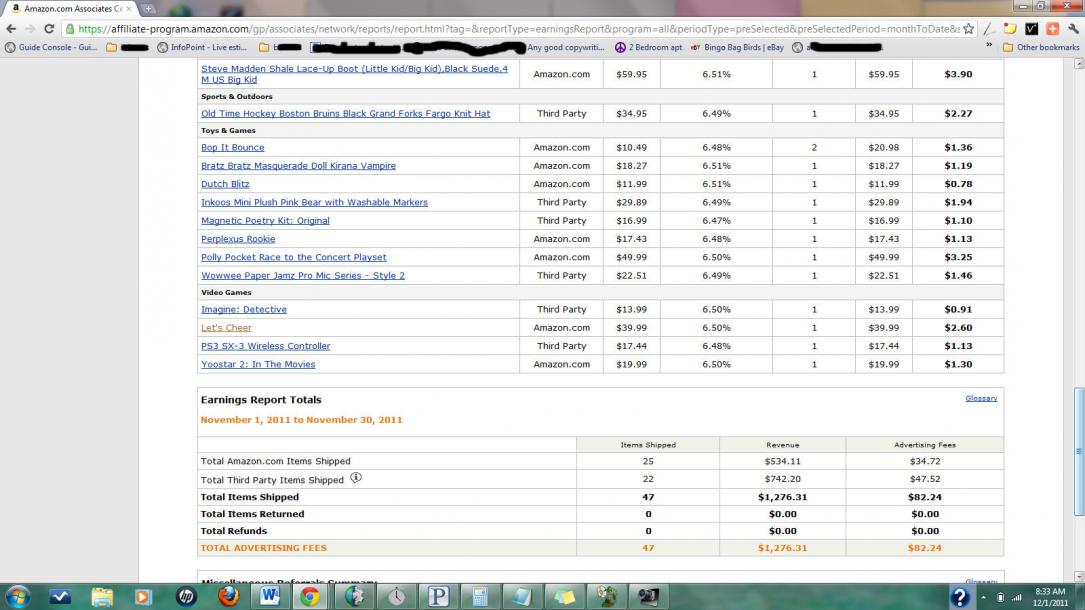
Task: Show hidden bookmarks with the double chevron
Action: [x=989, y=46]
